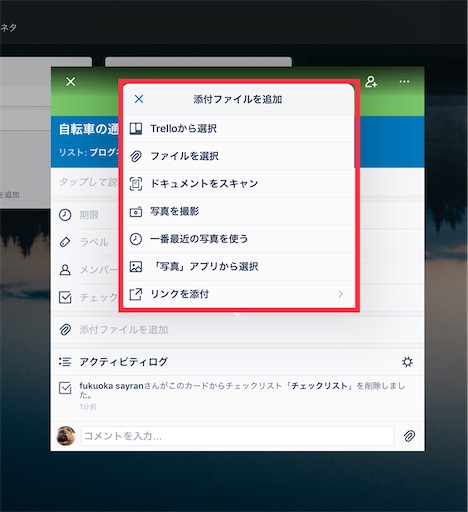Image resolution: width=468 pixels, height=512 pixels.
Task: Click the fukuoka sayran username
Action: pos(111,386)
